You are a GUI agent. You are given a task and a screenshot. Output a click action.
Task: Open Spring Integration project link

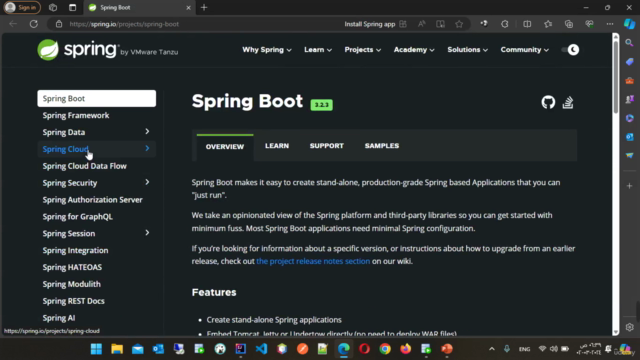pyautogui.click(x=76, y=250)
